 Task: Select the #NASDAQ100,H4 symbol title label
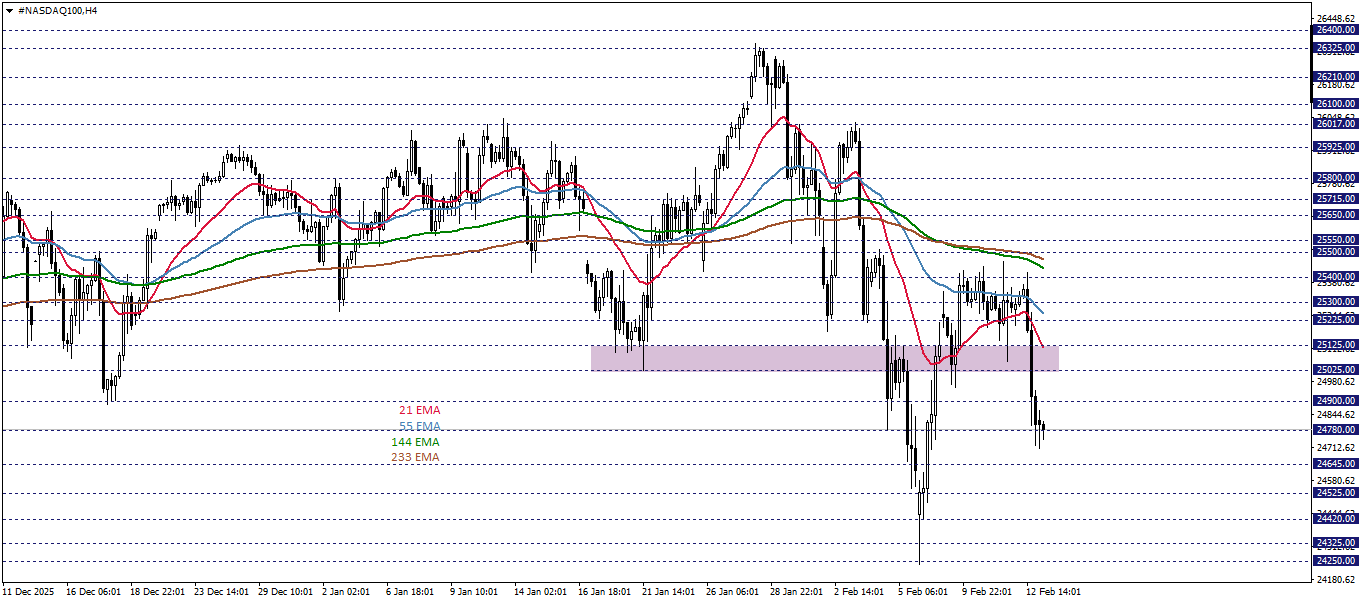[60, 12]
